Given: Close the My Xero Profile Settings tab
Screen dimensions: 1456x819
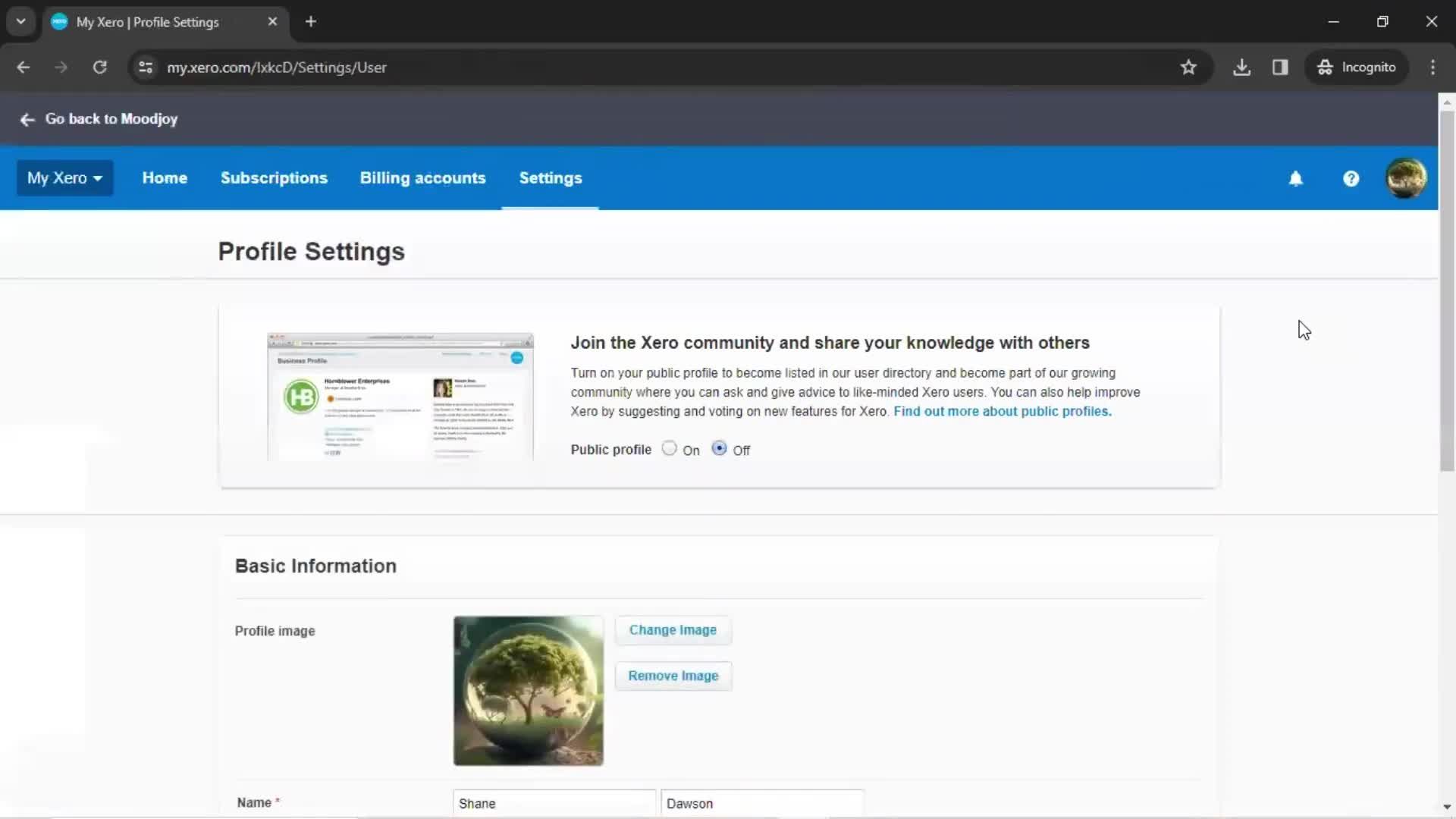Looking at the screenshot, I should coord(272,22).
